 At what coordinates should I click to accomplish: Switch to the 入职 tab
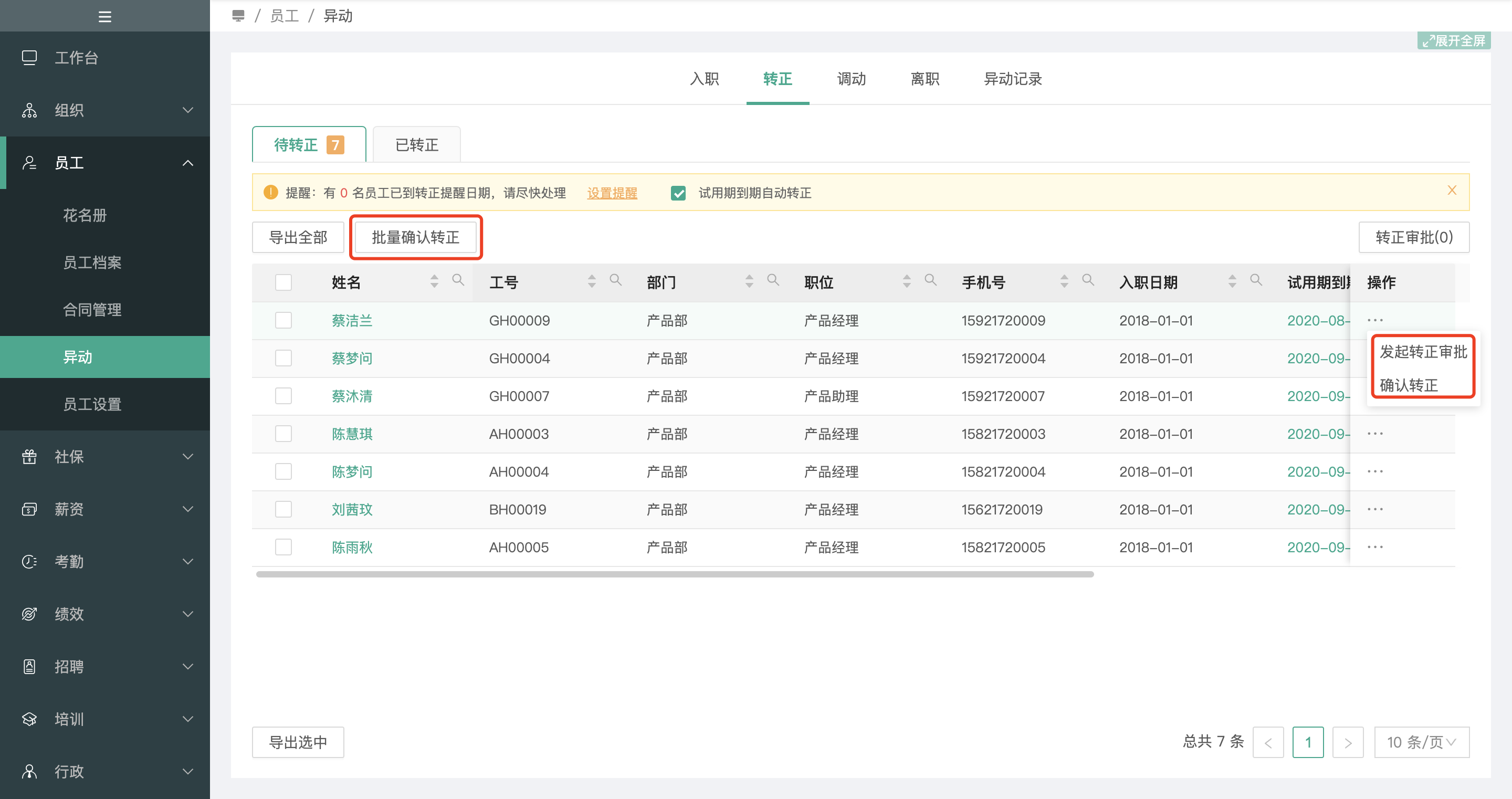coord(705,79)
